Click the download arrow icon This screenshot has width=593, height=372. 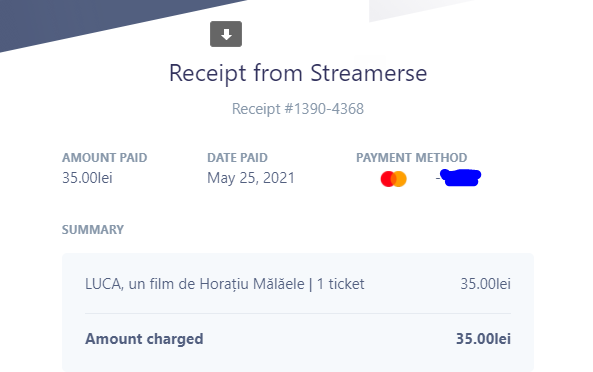click(x=226, y=34)
